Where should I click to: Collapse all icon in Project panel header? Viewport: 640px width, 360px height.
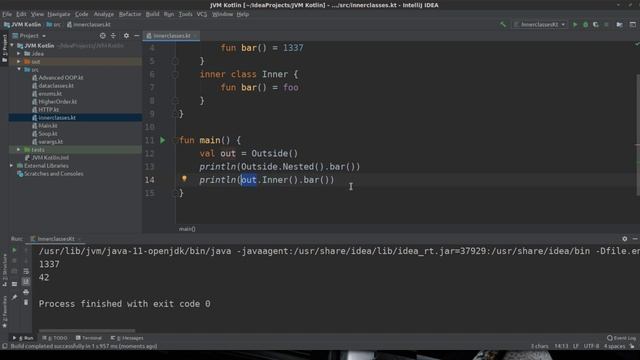point(113,36)
